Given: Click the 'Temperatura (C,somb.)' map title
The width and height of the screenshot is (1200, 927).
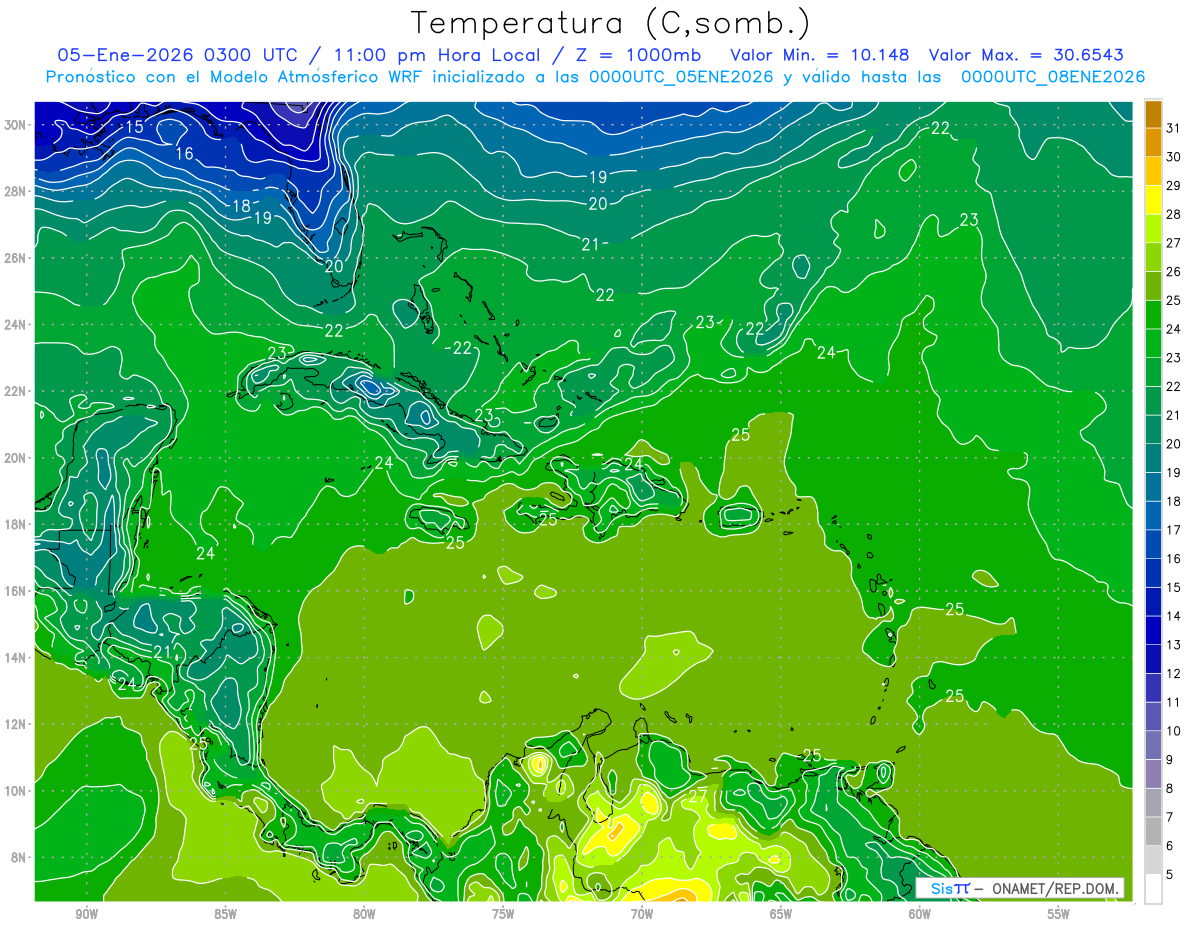Looking at the screenshot, I should point(611,23).
